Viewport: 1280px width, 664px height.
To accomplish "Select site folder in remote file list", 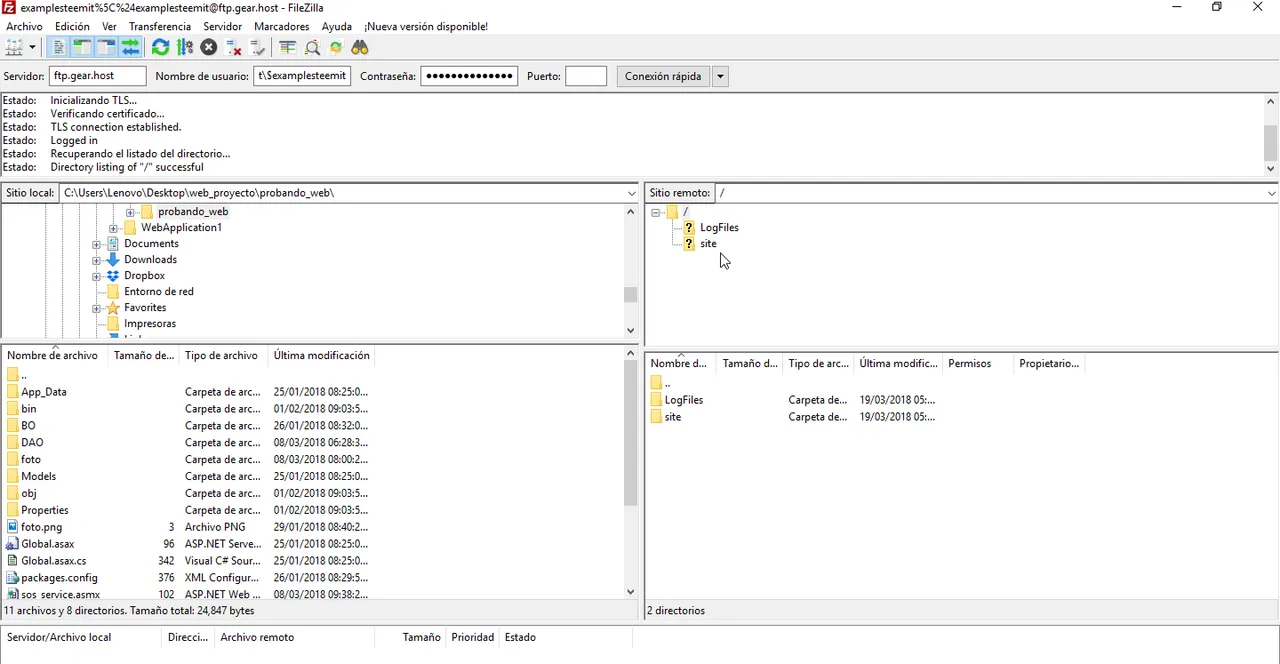I will tap(672, 417).
